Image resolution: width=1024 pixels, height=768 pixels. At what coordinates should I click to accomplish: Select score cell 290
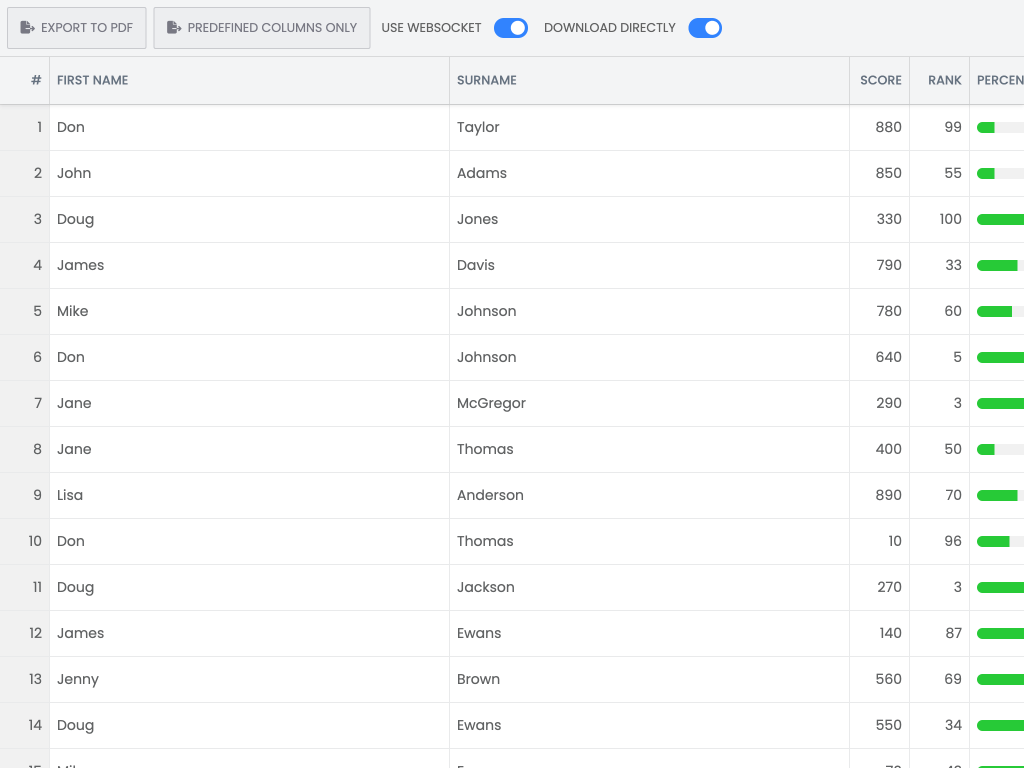tap(879, 404)
